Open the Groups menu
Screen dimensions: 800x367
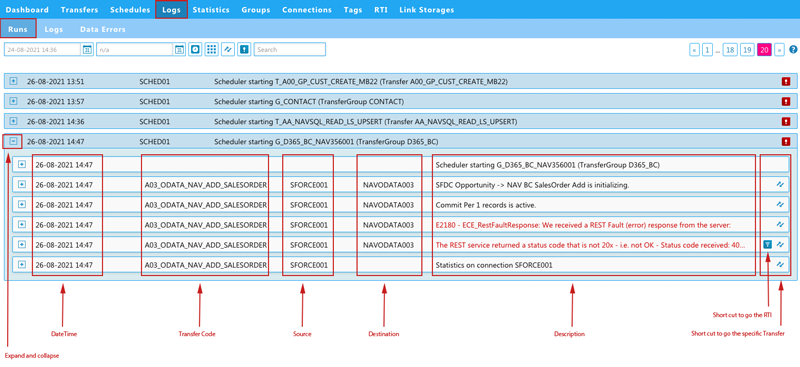pos(256,10)
